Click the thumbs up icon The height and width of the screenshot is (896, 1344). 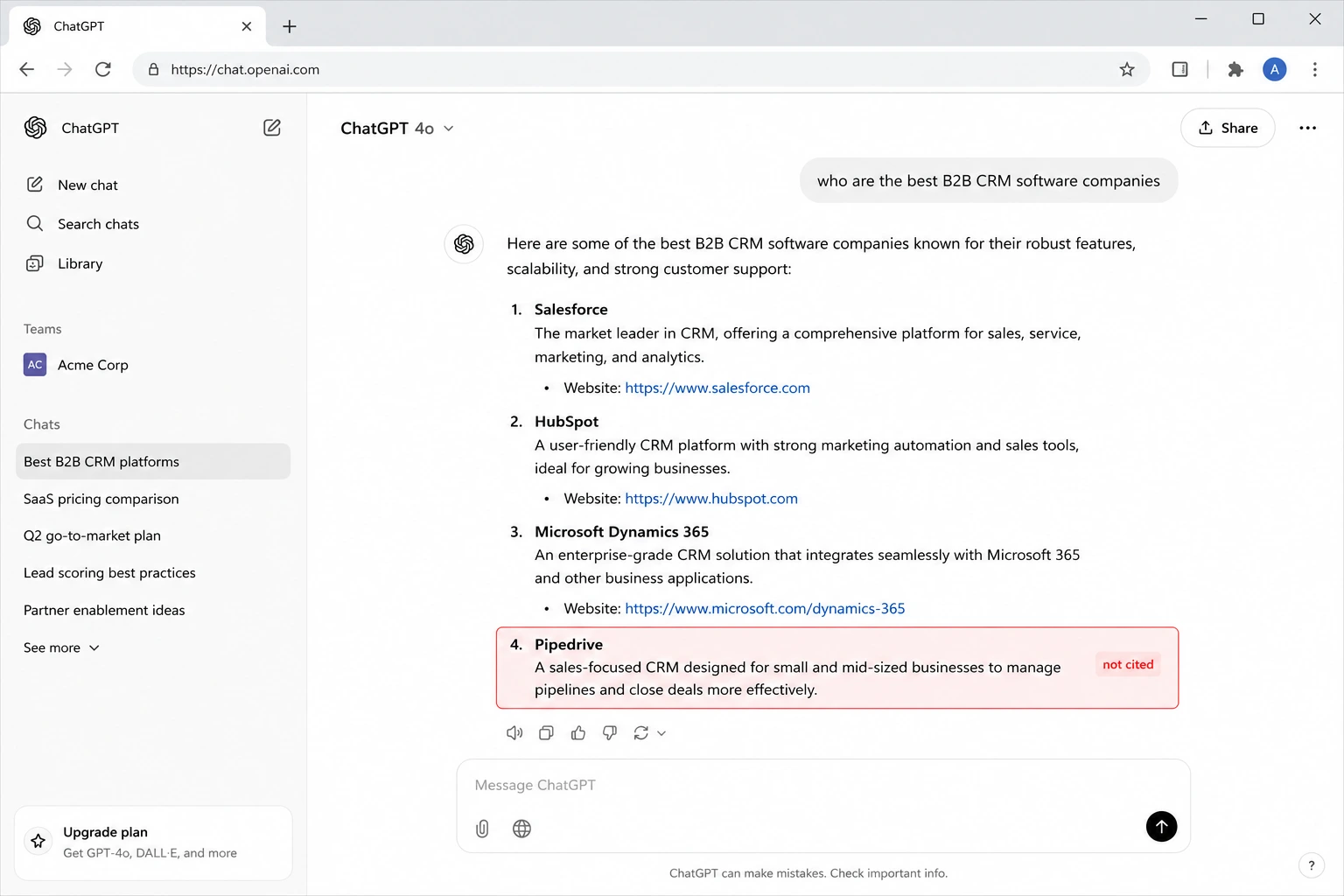(x=578, y=733)
